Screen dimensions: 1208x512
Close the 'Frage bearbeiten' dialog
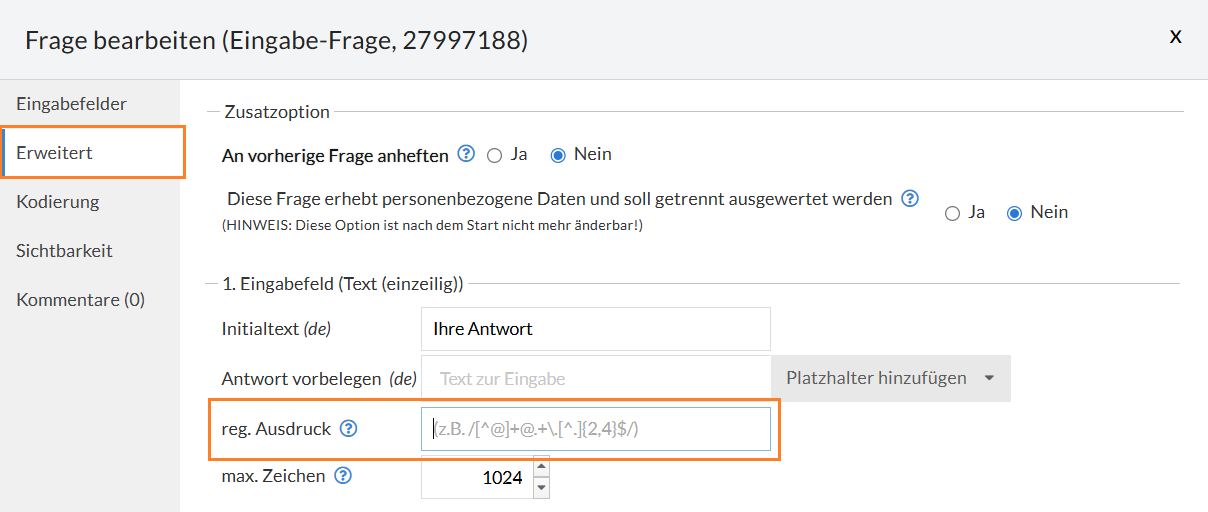(x=1176, y=36)
